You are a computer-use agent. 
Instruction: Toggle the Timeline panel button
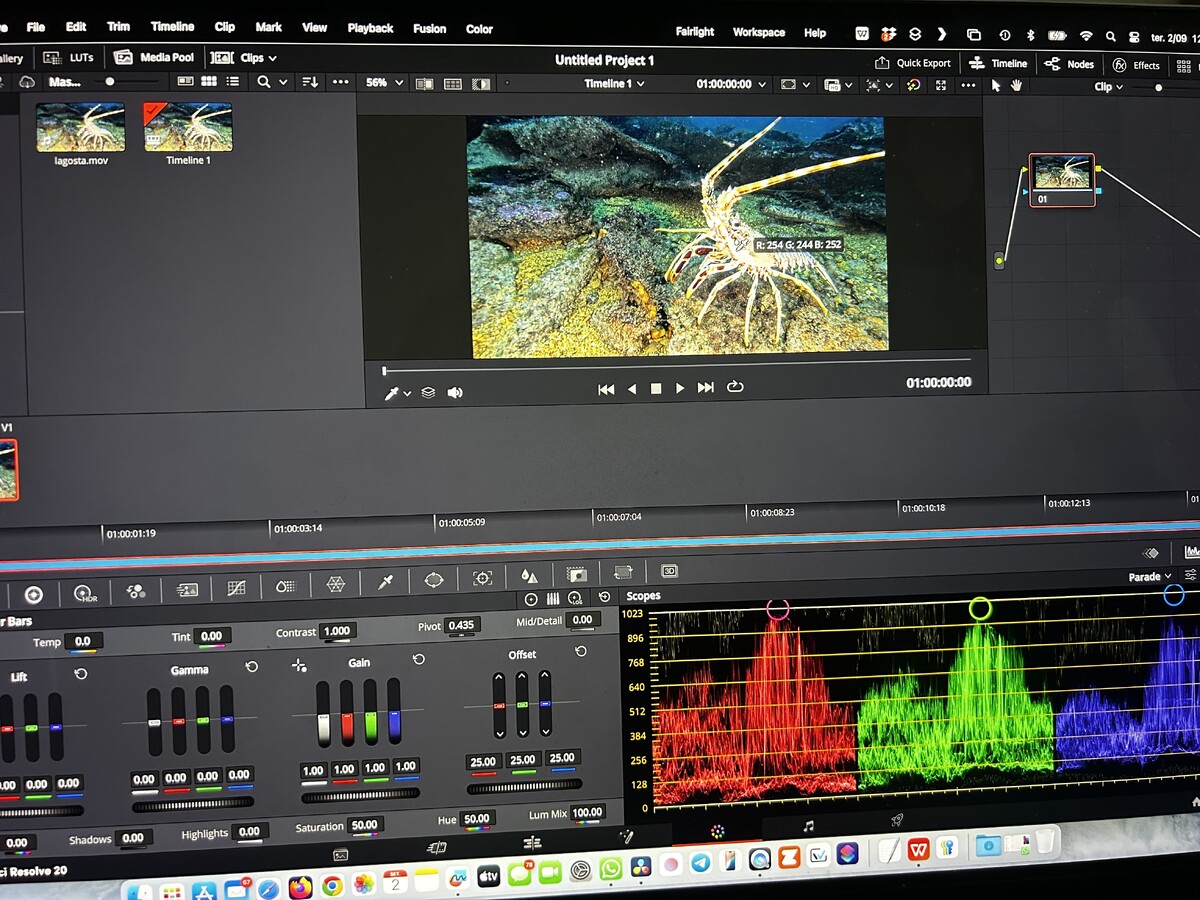click(x=998, y=63)
